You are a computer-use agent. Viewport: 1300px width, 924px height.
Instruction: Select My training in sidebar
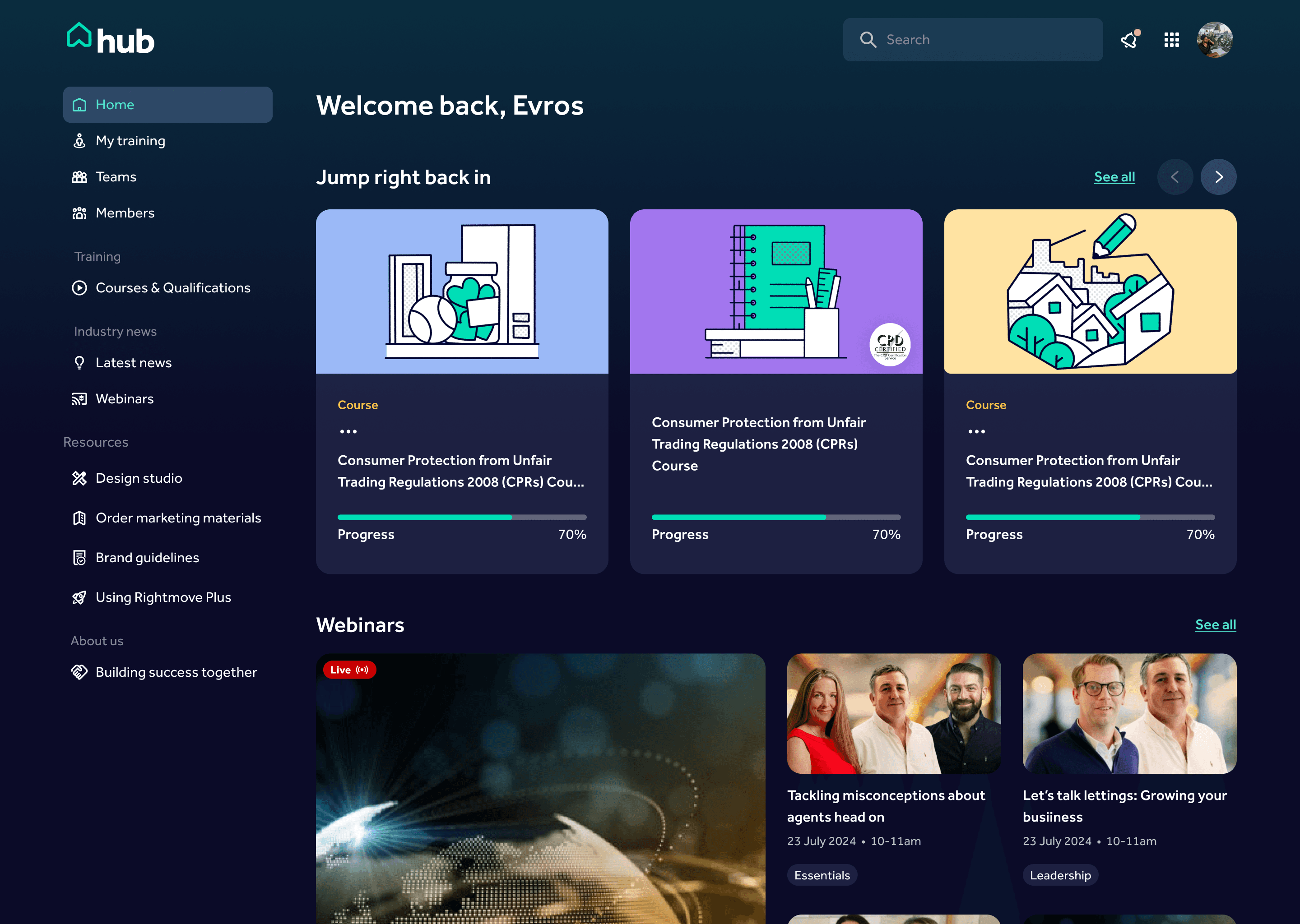(130, 140)
